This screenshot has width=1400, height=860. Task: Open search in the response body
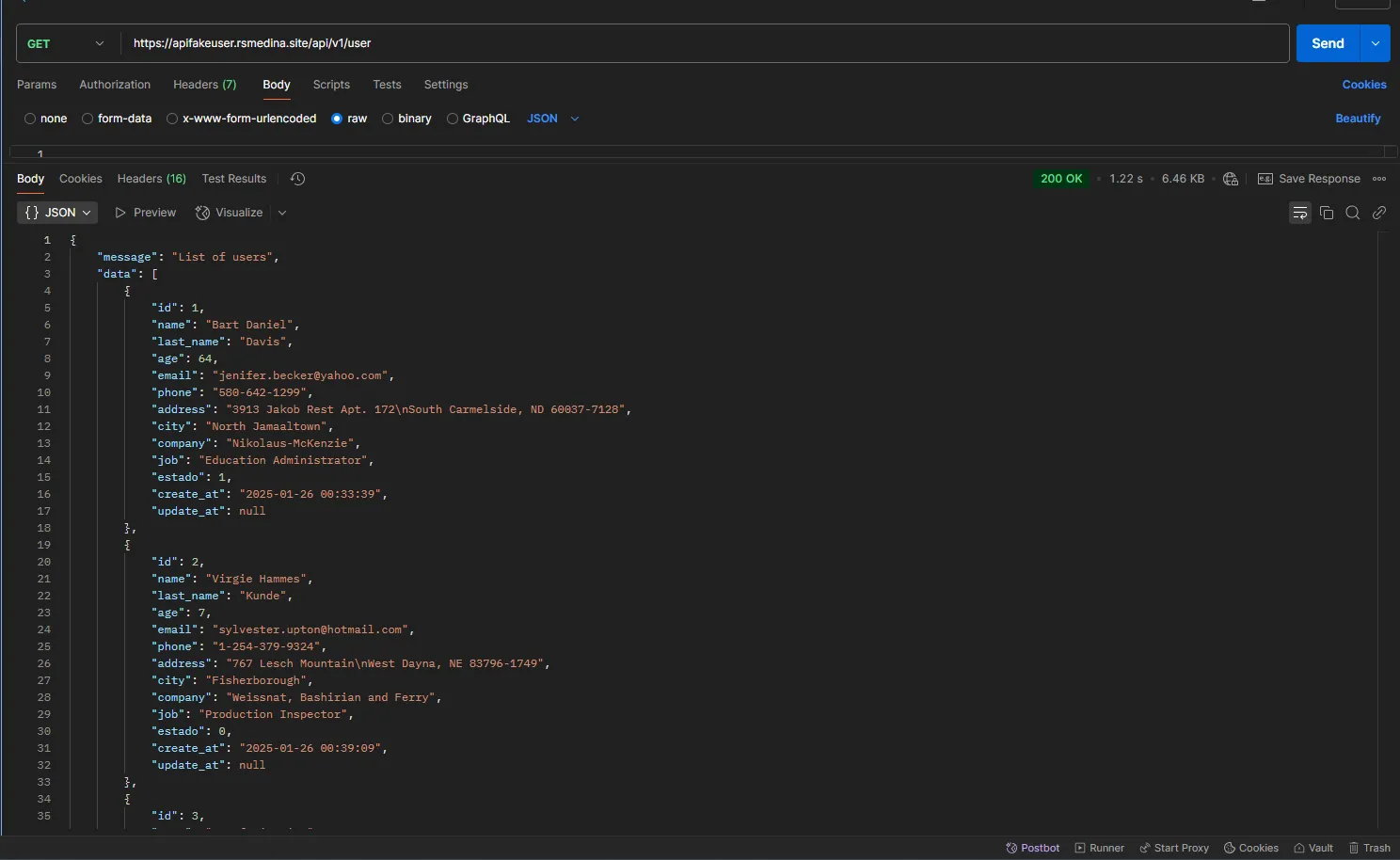[x=1353, y=213]
